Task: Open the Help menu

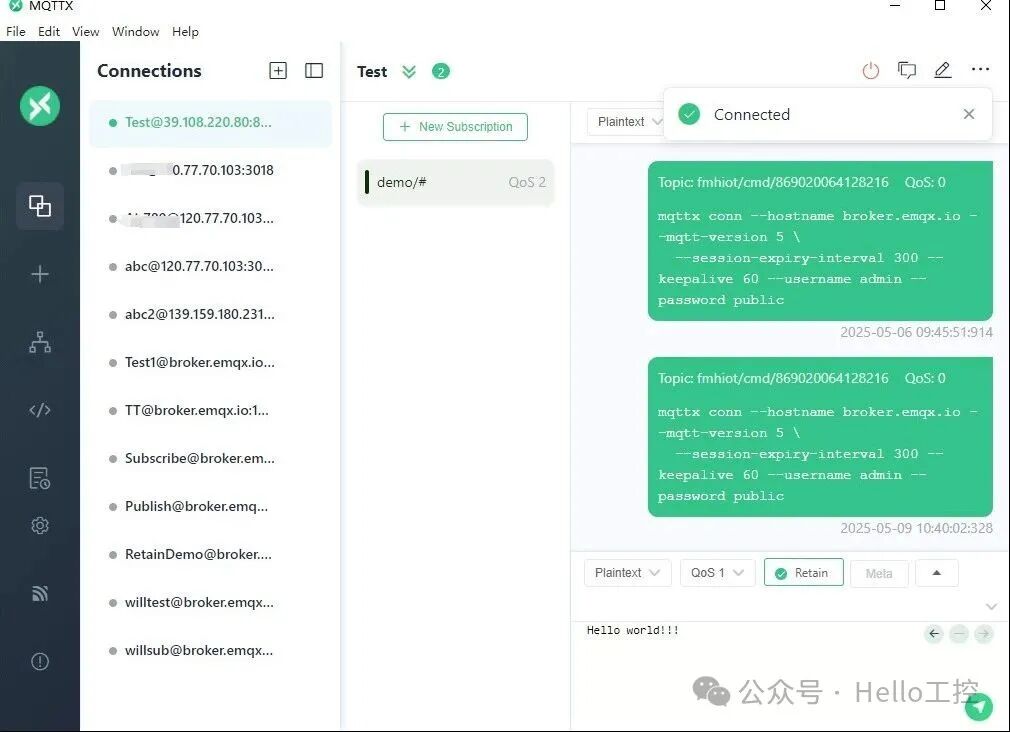Action: pos(186,32)
